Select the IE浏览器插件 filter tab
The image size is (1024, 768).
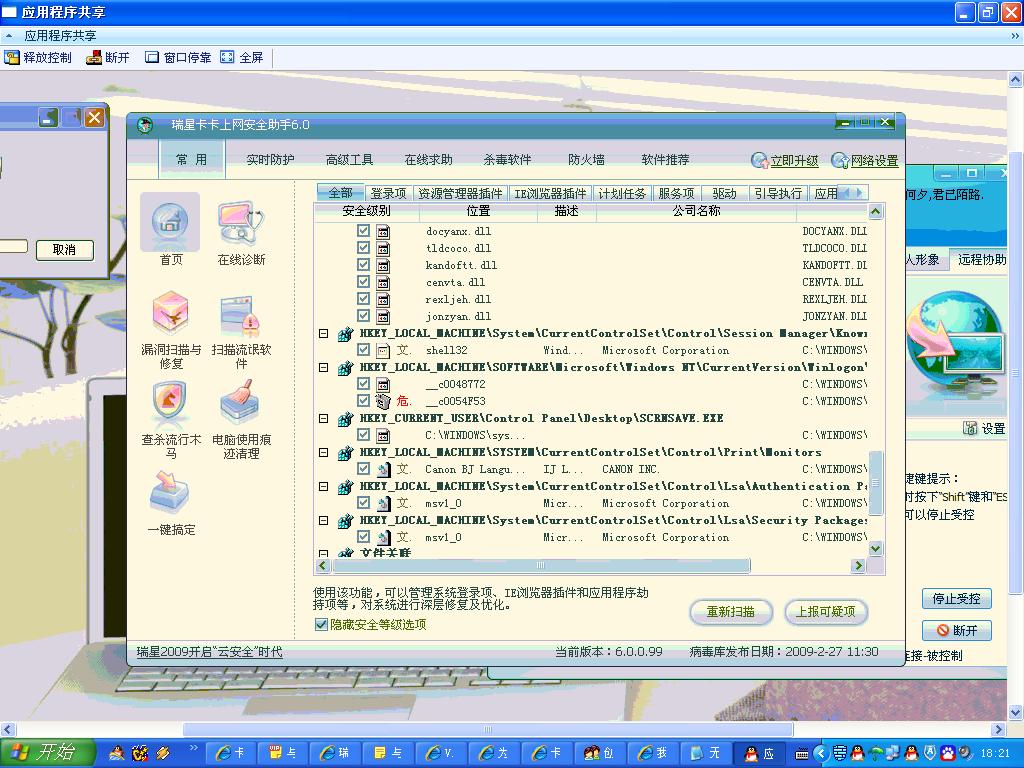(x=550, y=193)
